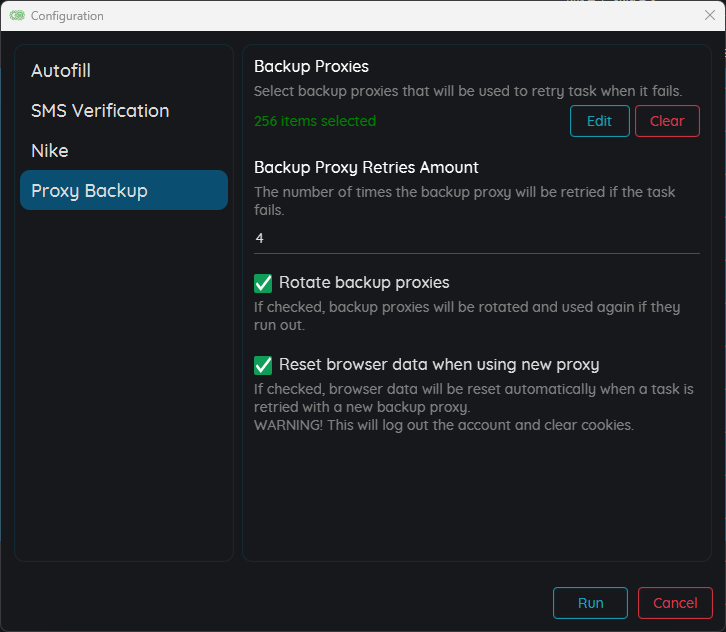Cancel the configuration dialog

click(x=675, y=603)
